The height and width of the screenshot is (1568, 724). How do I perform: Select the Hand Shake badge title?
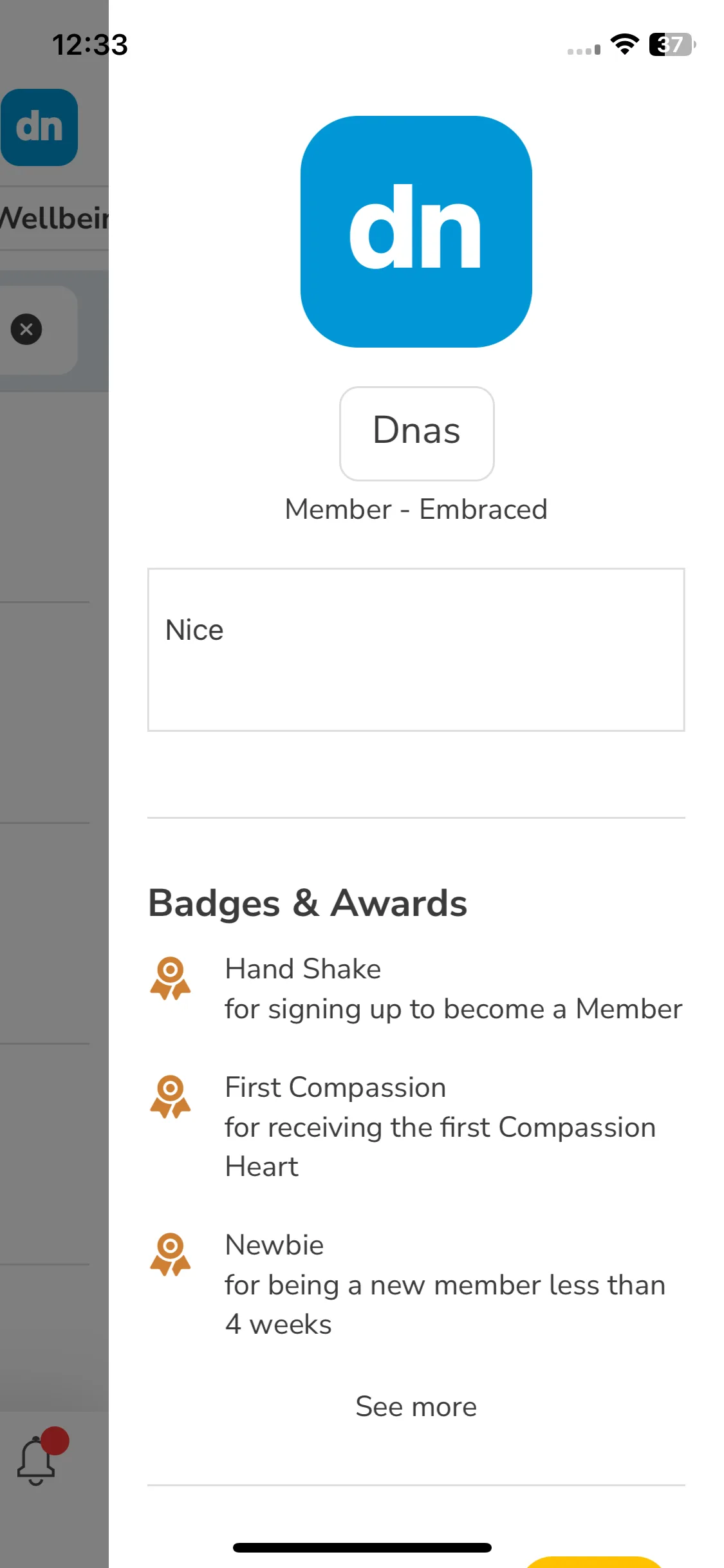[302, 969]
